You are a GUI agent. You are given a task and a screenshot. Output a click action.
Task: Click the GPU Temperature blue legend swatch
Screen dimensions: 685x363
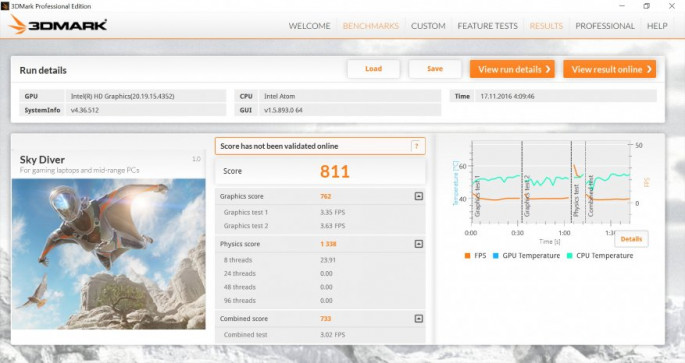tap(495, 256)
